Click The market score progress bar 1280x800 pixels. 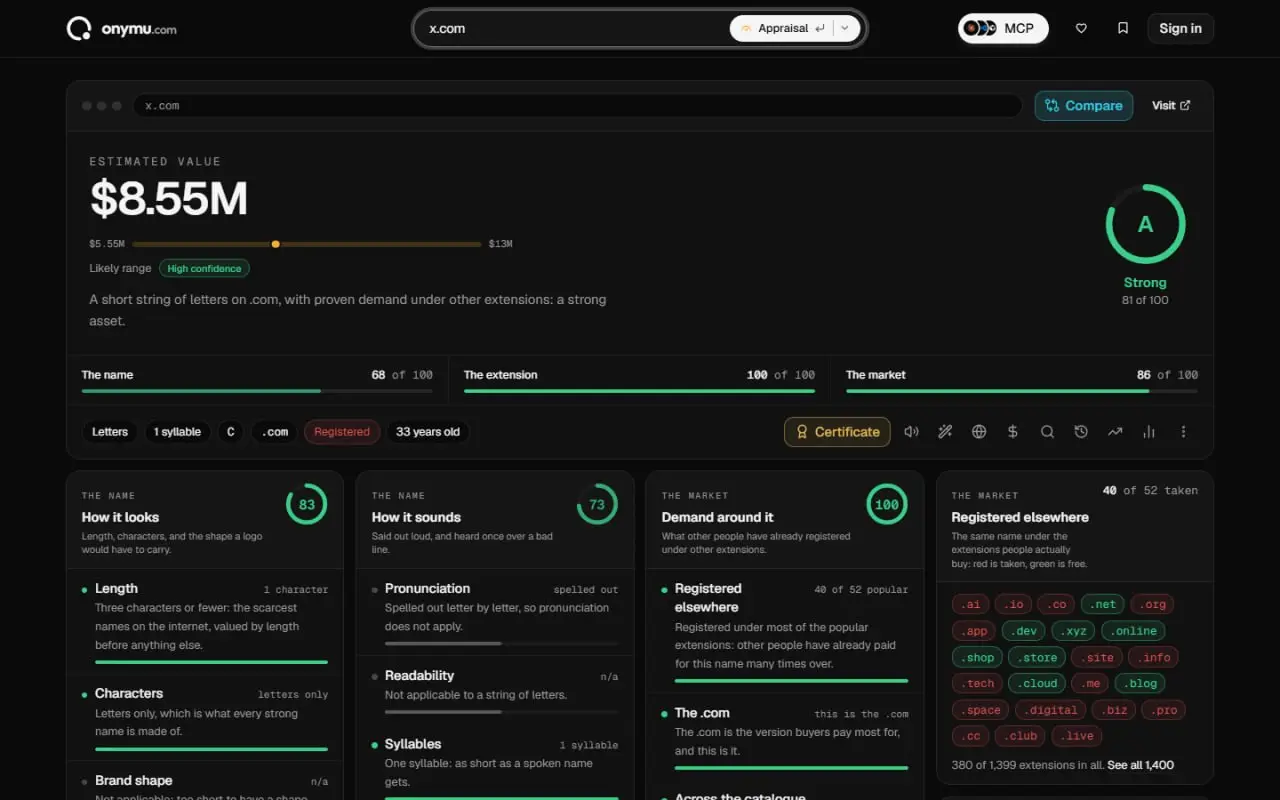tap(1022, 391)
